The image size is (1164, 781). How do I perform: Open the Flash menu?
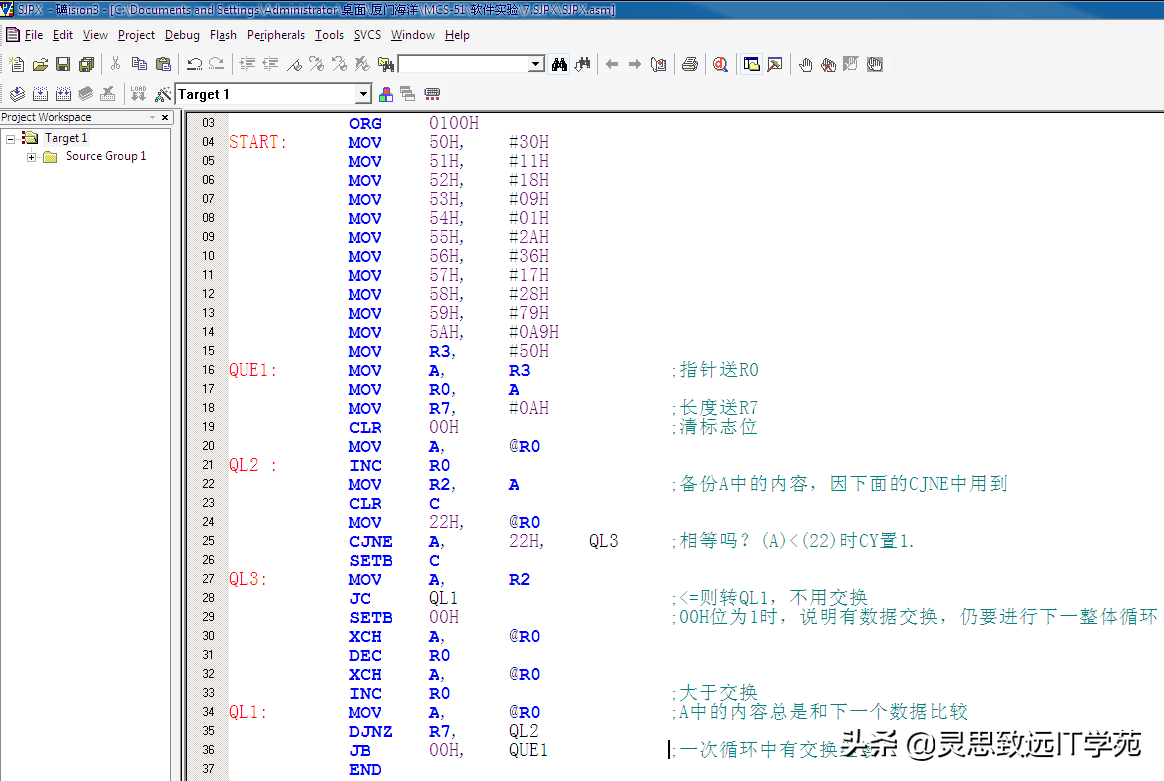click(x=223, y=35)
